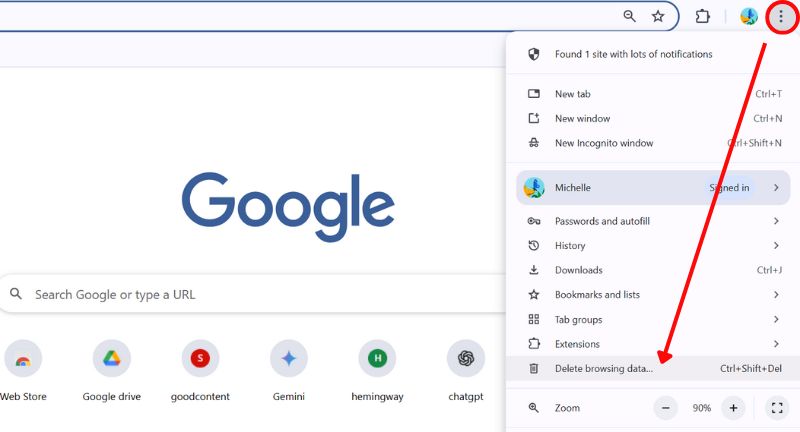This screenshot has width=800, height=432.
Task: Click the zoom magnifier in address bar
Action: [x=630, y=16]
